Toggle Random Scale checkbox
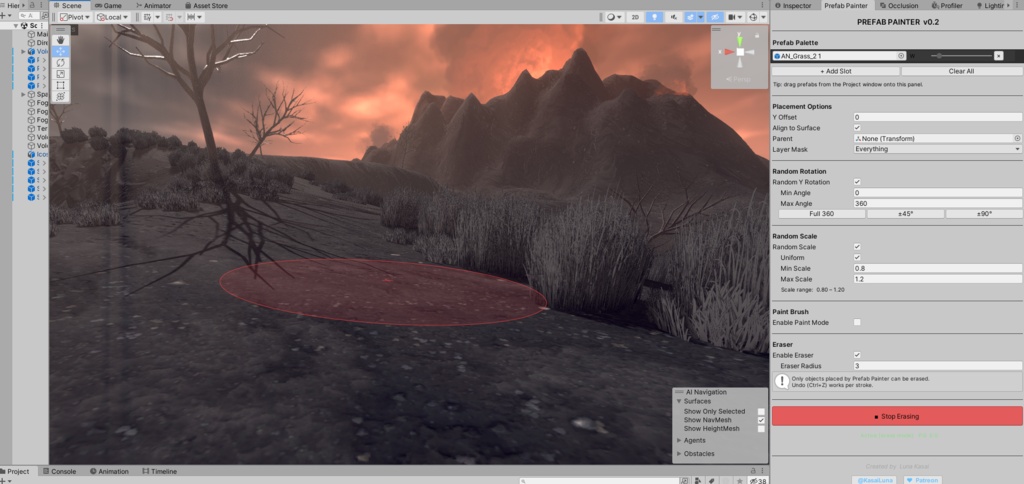1024x484 pixels. pos(857,247)
